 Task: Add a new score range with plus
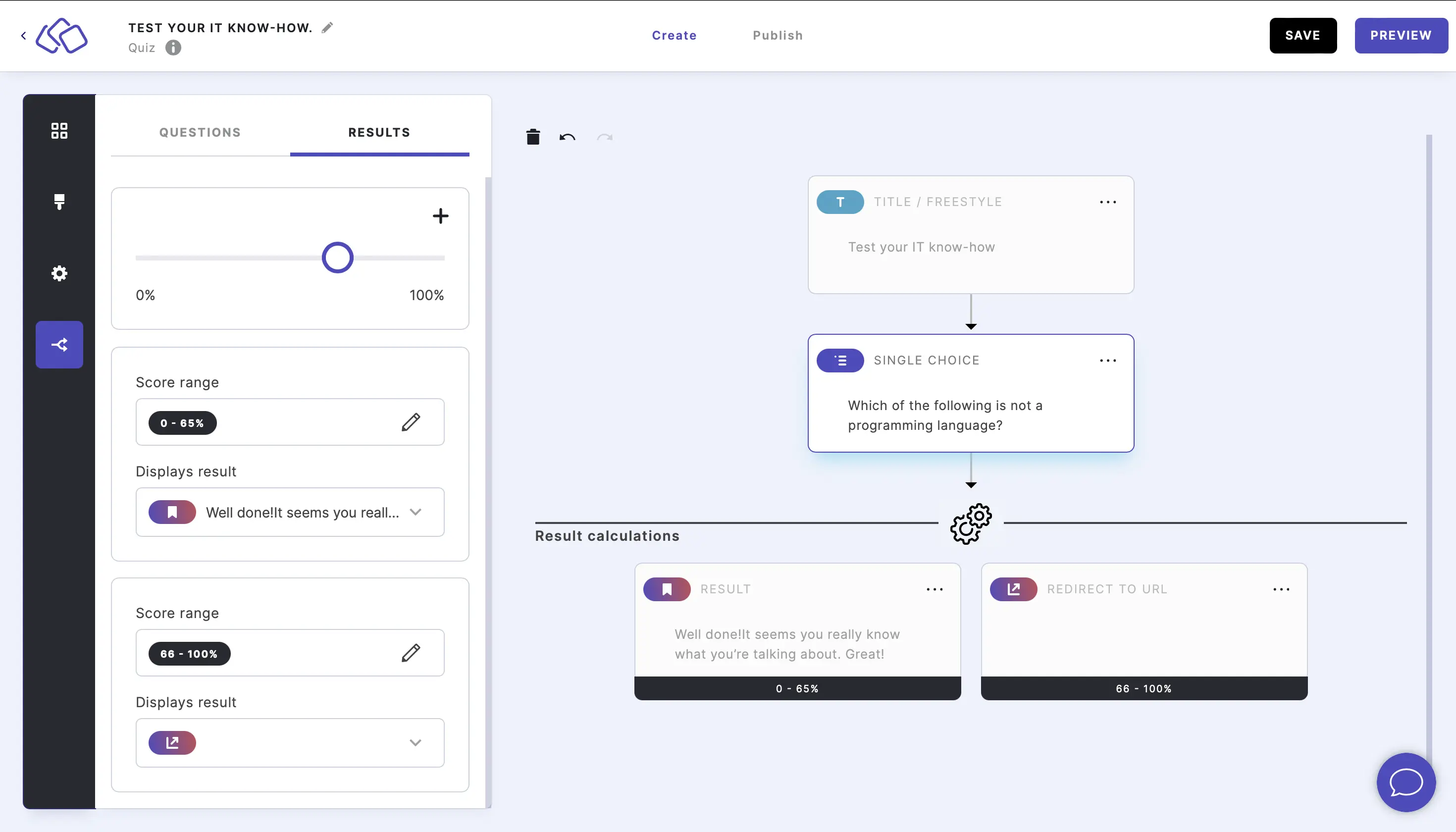pyautogui.click(x=441, y=215)
